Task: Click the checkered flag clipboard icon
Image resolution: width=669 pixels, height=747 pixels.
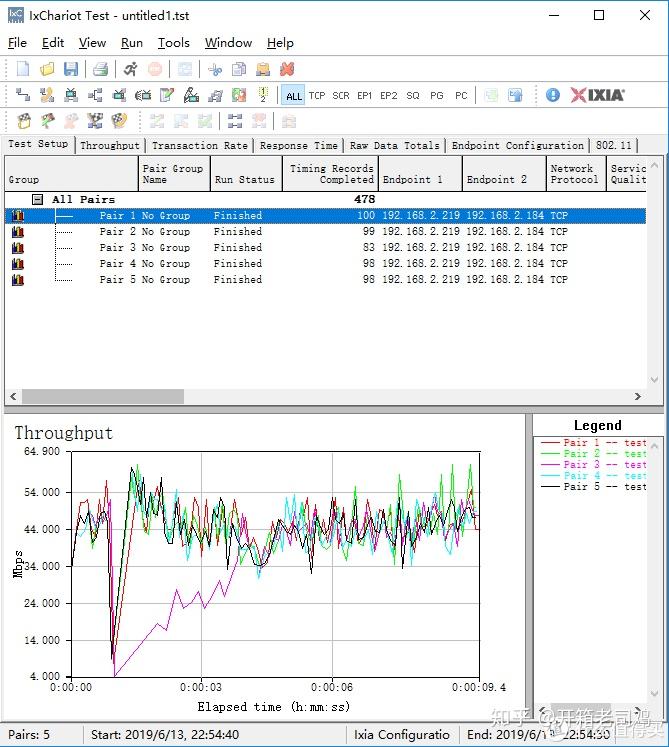Action: (24, 121)
